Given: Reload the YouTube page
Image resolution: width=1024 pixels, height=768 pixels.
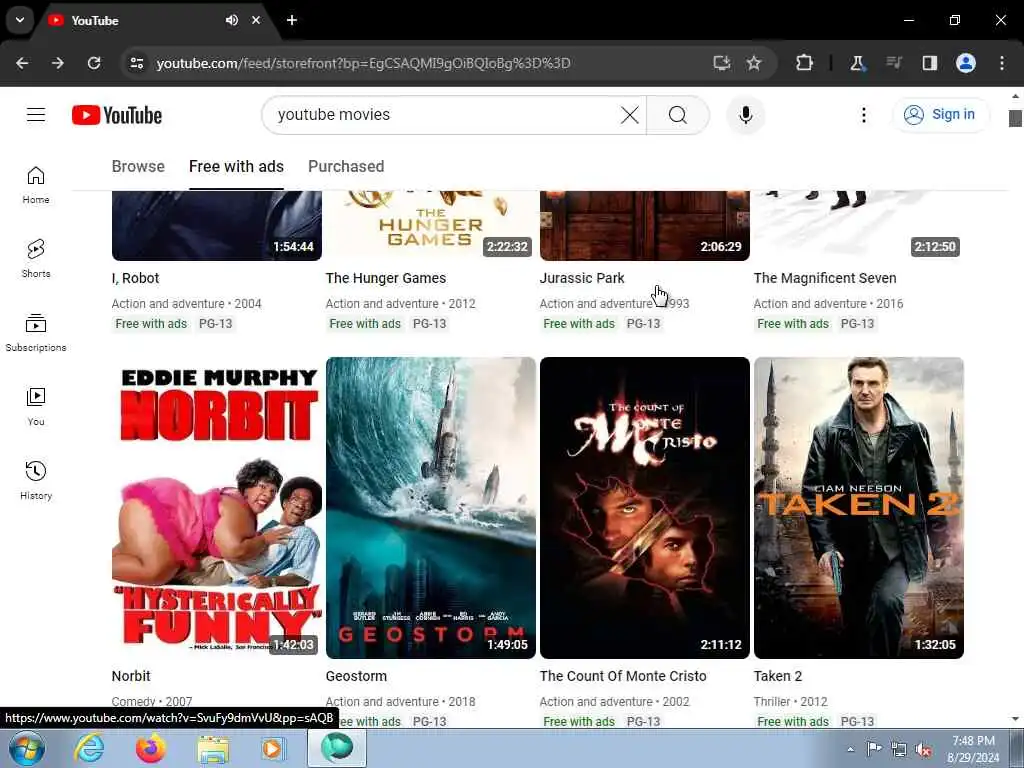Looking at the screenshot, I should (94, 63).
